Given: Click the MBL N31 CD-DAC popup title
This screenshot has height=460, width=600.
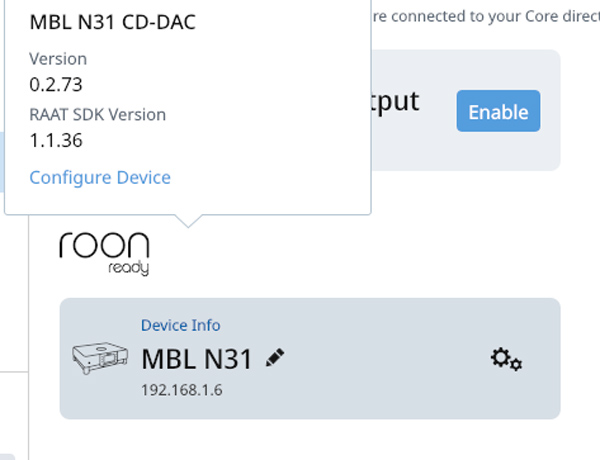Looking at the screenshot, I should [x=112, y=22].
